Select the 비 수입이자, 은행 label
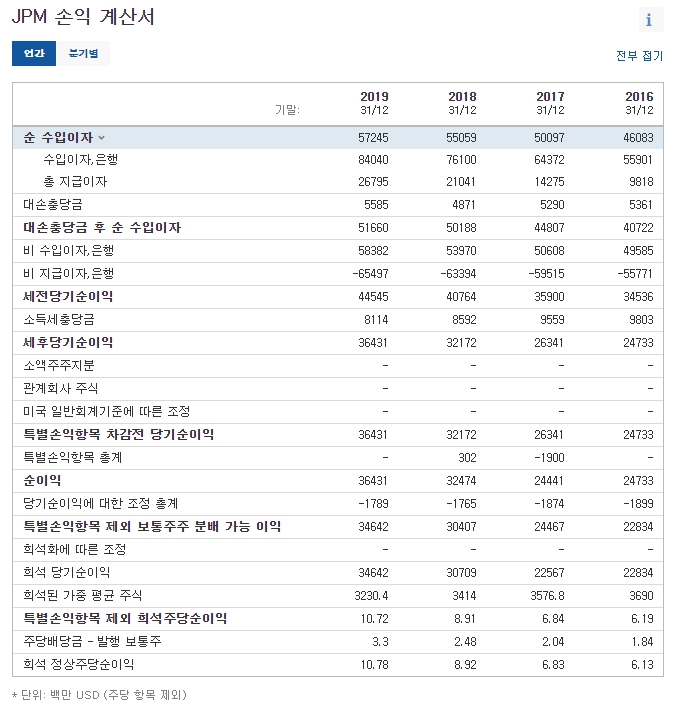674x710 pixels. pos(68,250)
